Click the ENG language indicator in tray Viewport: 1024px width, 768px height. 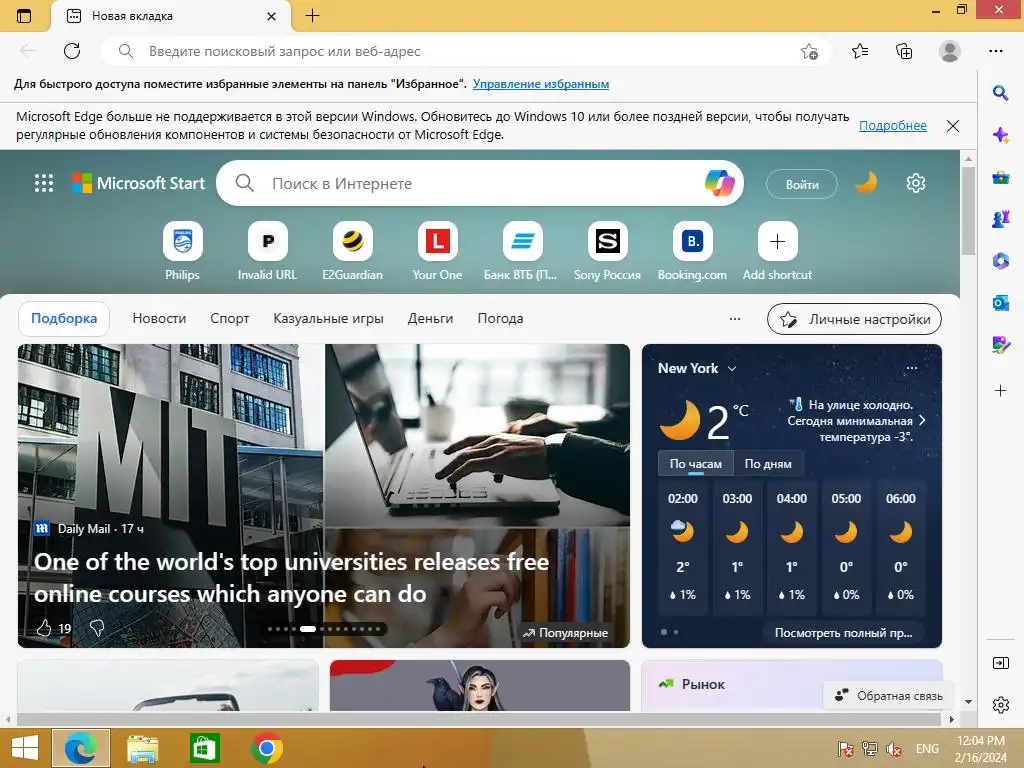click(927, 748)
